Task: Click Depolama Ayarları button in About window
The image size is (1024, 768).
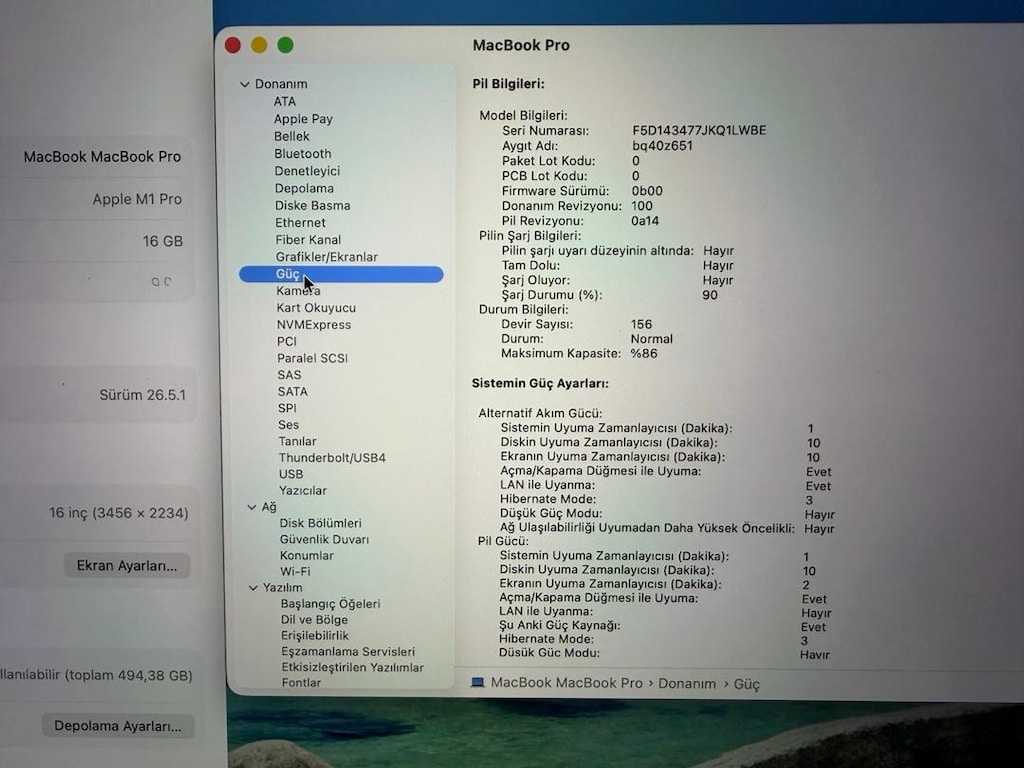Action: (x=118, y=726)
